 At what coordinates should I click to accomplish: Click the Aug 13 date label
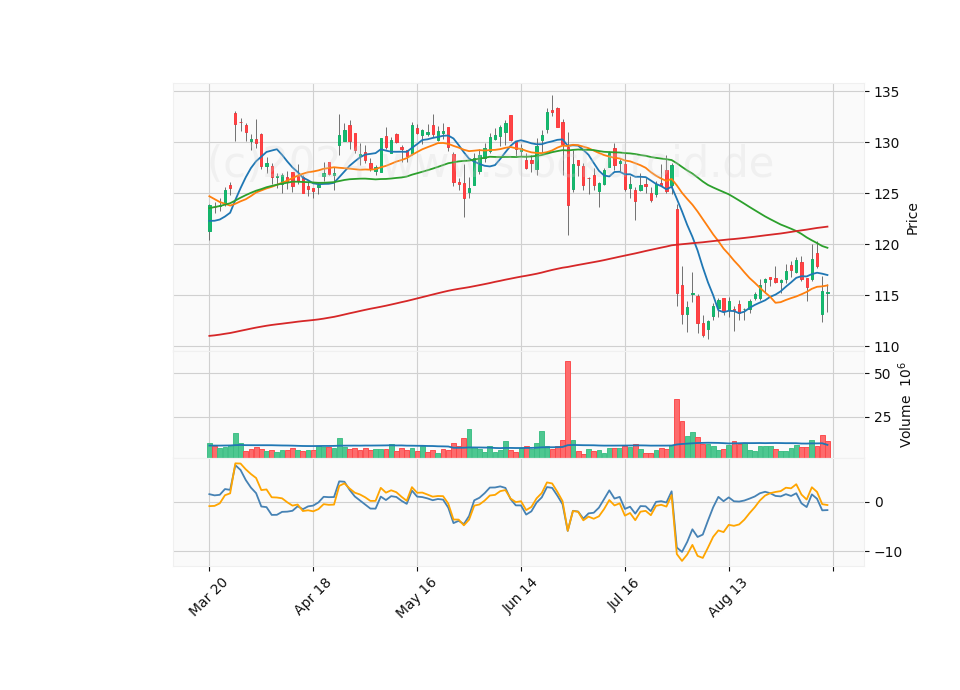click(727, 597)
